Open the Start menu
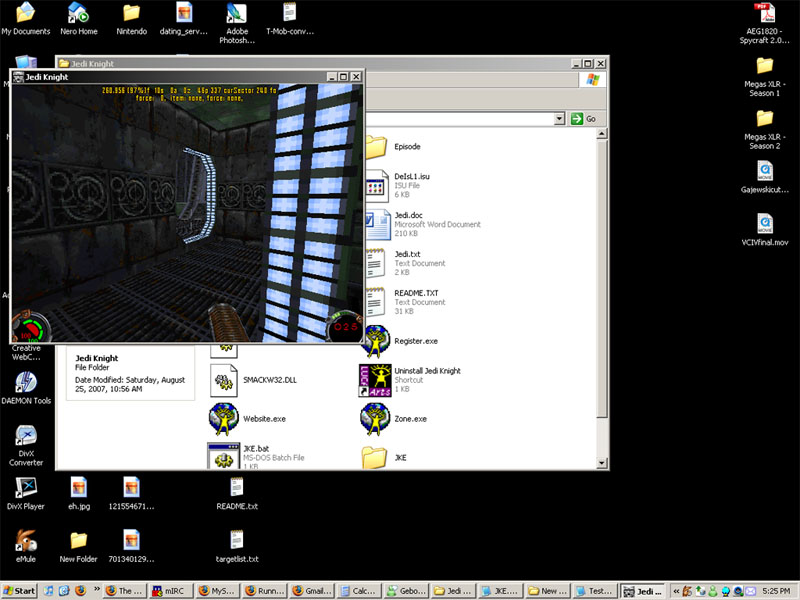This screenshot has height=600, width=800. tap(19, 591)
